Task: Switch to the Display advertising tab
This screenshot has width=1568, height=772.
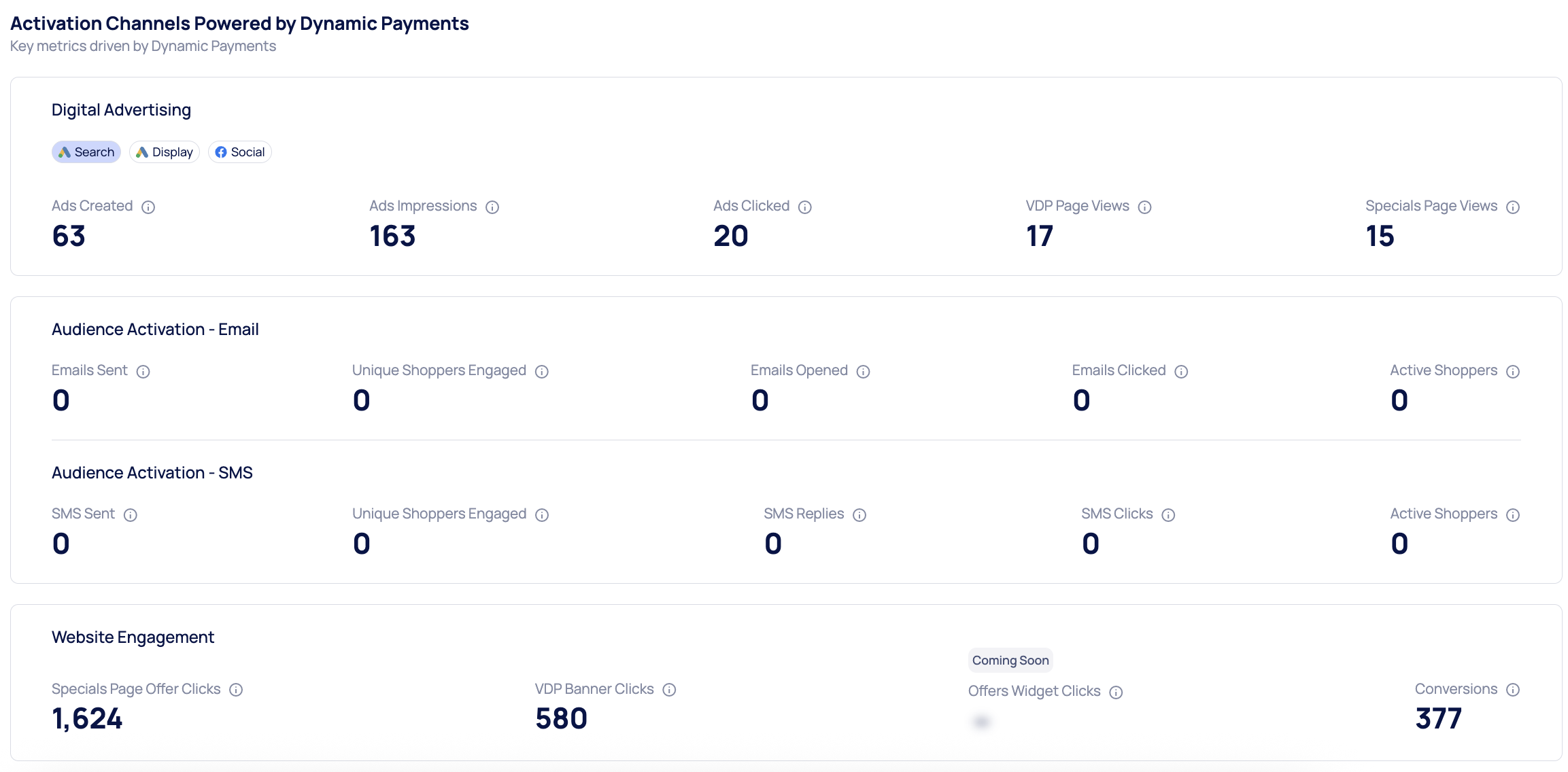Action: pyautogui.click(x=165, y=152)
